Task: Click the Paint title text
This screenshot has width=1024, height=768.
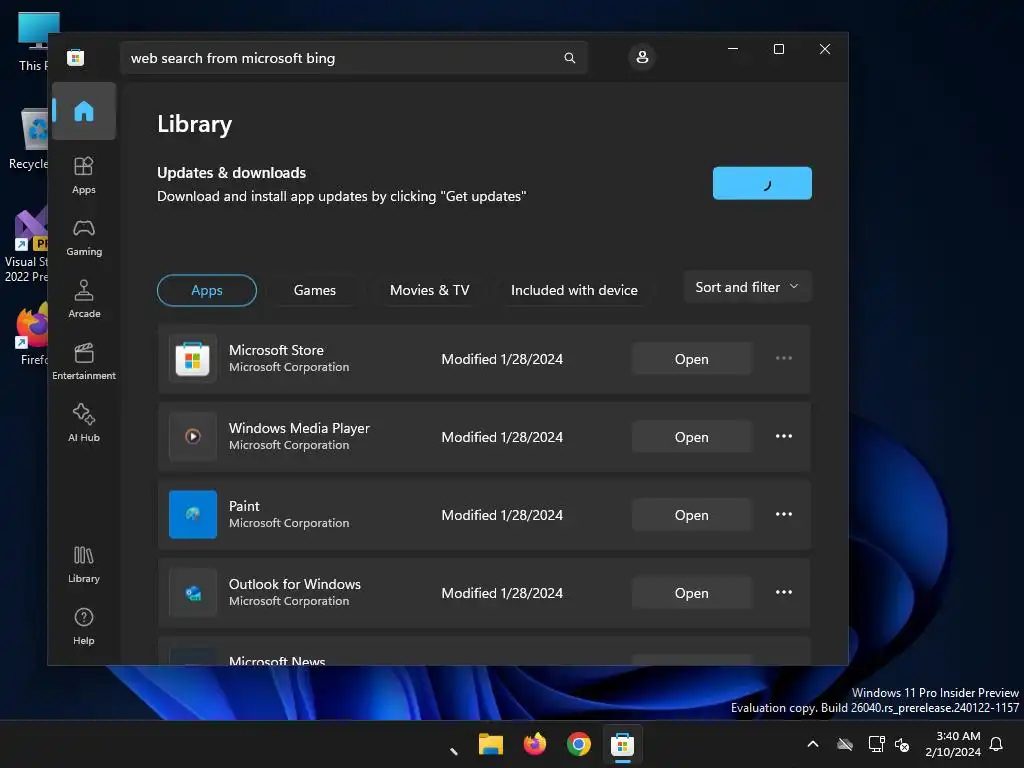Action: pyautogui.click(x=244, y=506)
